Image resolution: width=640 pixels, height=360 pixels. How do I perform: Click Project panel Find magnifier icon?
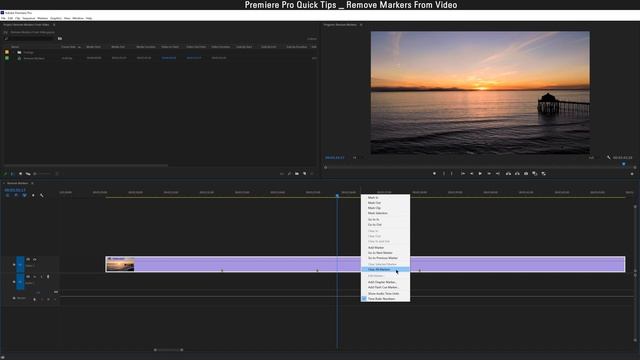point(289,174)
